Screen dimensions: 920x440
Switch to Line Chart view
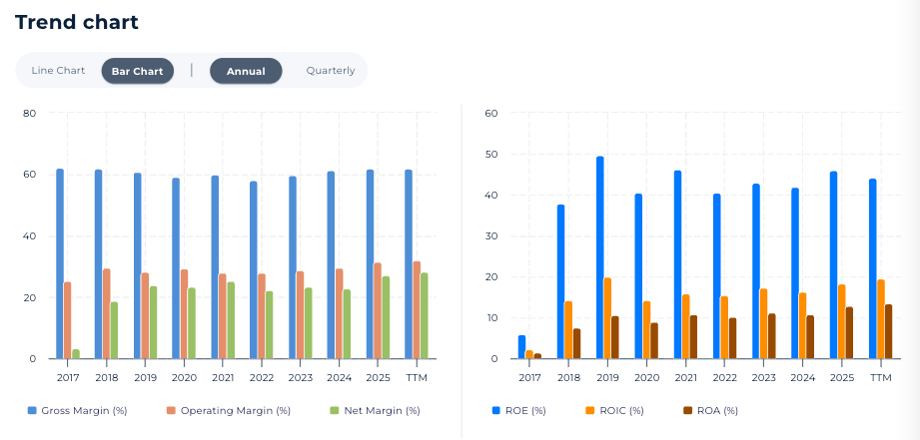pos(58,71)
